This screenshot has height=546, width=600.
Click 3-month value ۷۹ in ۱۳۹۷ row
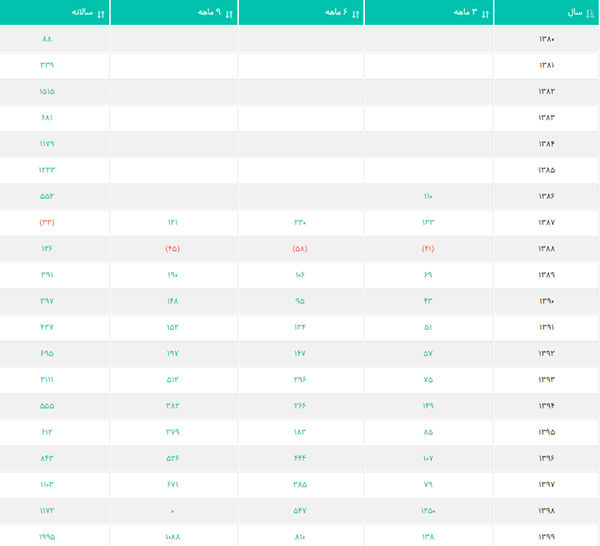(x=428, y=484)
